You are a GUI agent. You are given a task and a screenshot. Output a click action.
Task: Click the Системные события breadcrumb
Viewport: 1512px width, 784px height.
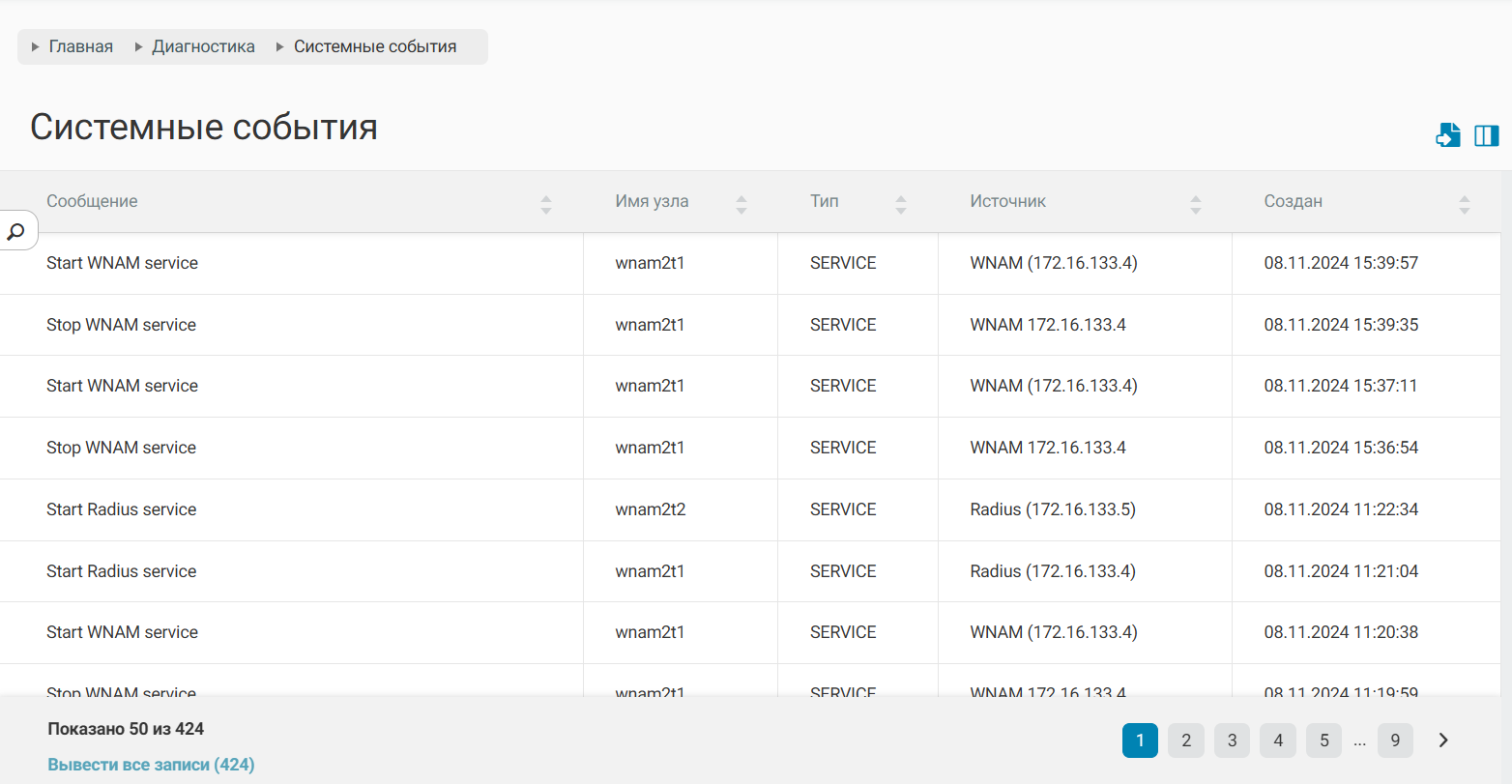(375, 46)
